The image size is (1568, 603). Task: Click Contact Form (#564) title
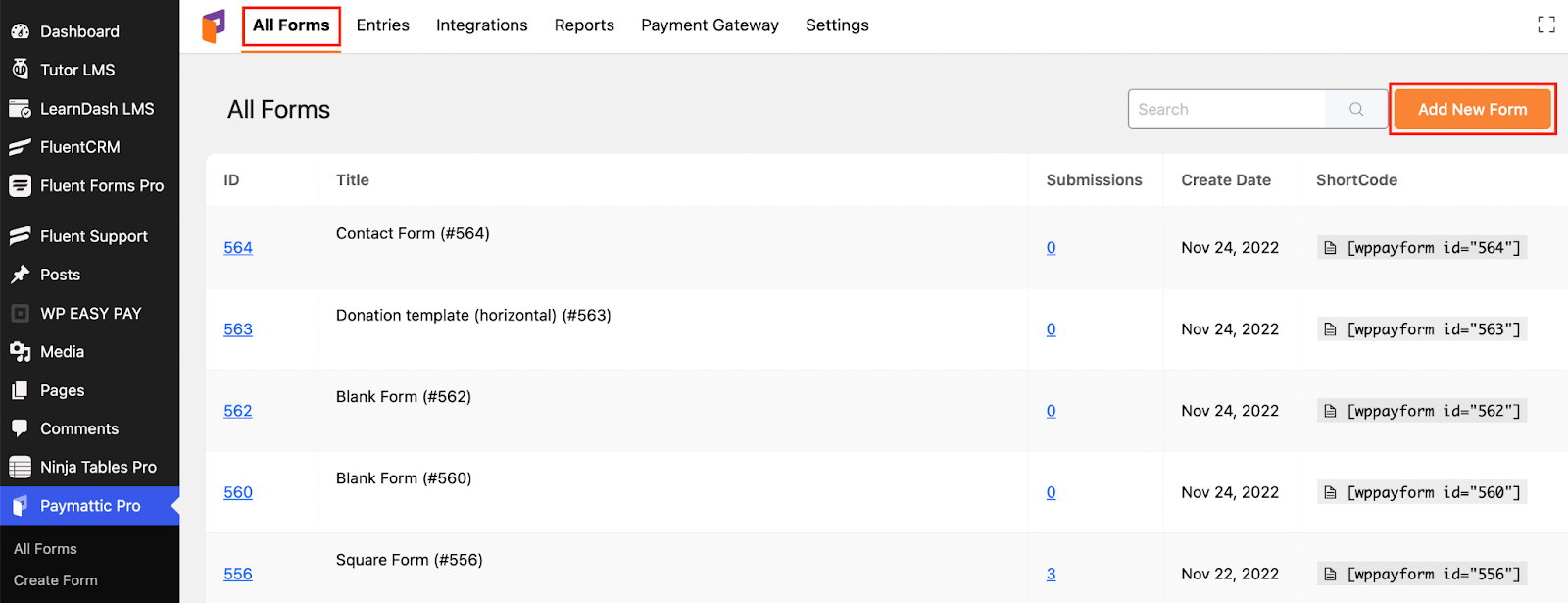coord(413,233)
